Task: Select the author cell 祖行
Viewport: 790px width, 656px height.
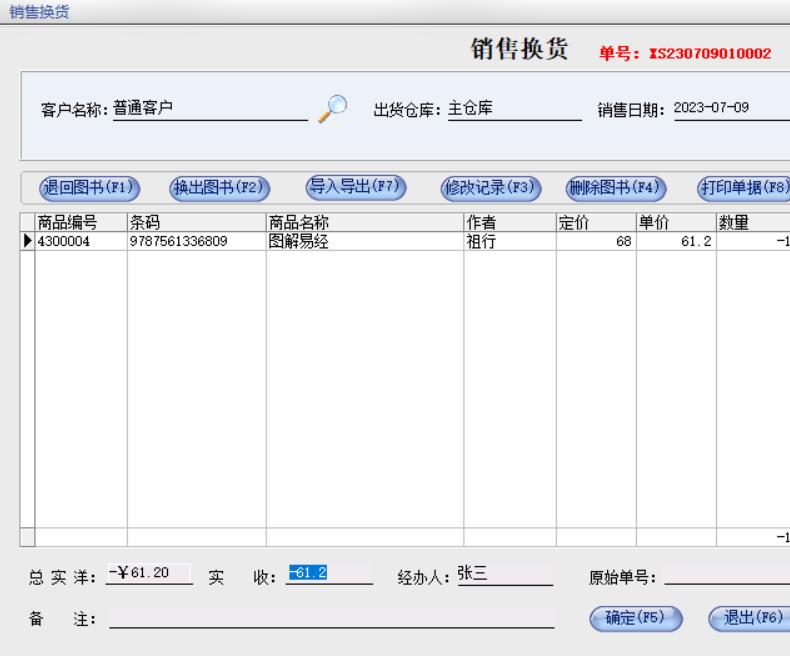Action: click(510, 241)
